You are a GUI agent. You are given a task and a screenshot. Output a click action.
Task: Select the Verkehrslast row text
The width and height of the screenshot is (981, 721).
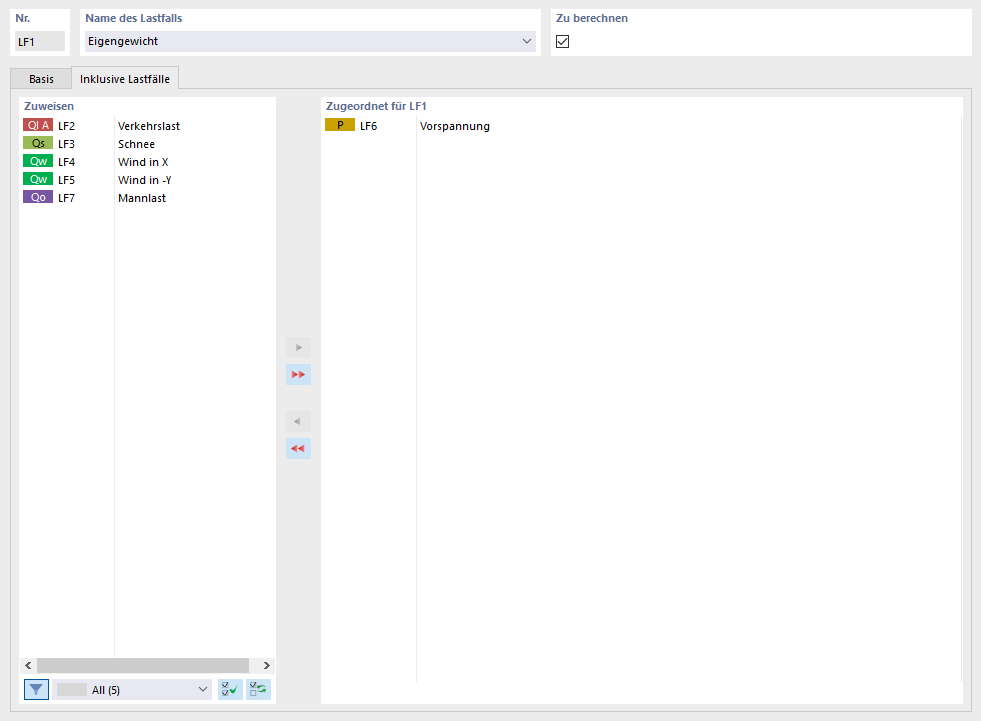pyautogui.click(x=149, y=126)
